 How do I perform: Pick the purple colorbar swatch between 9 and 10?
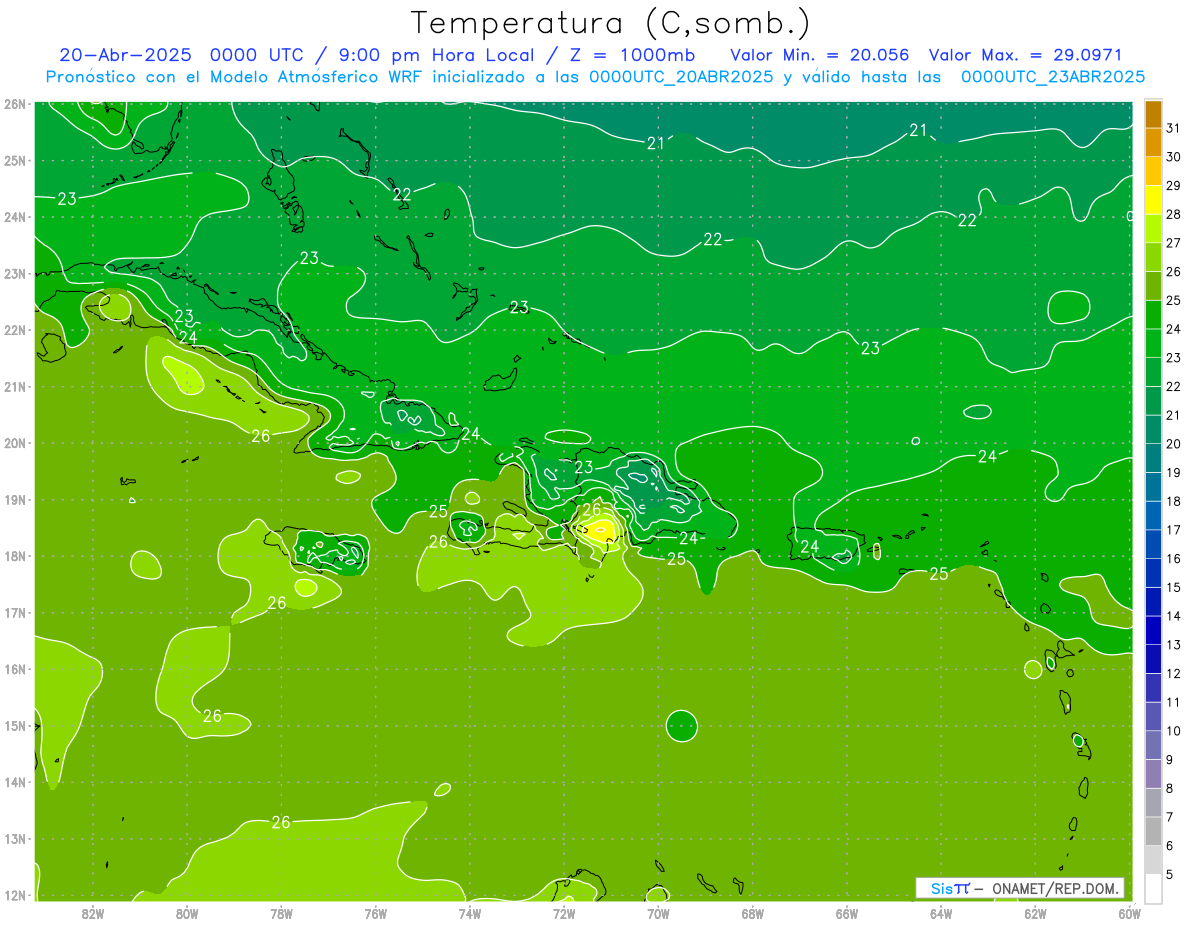tap(1153, 745)
